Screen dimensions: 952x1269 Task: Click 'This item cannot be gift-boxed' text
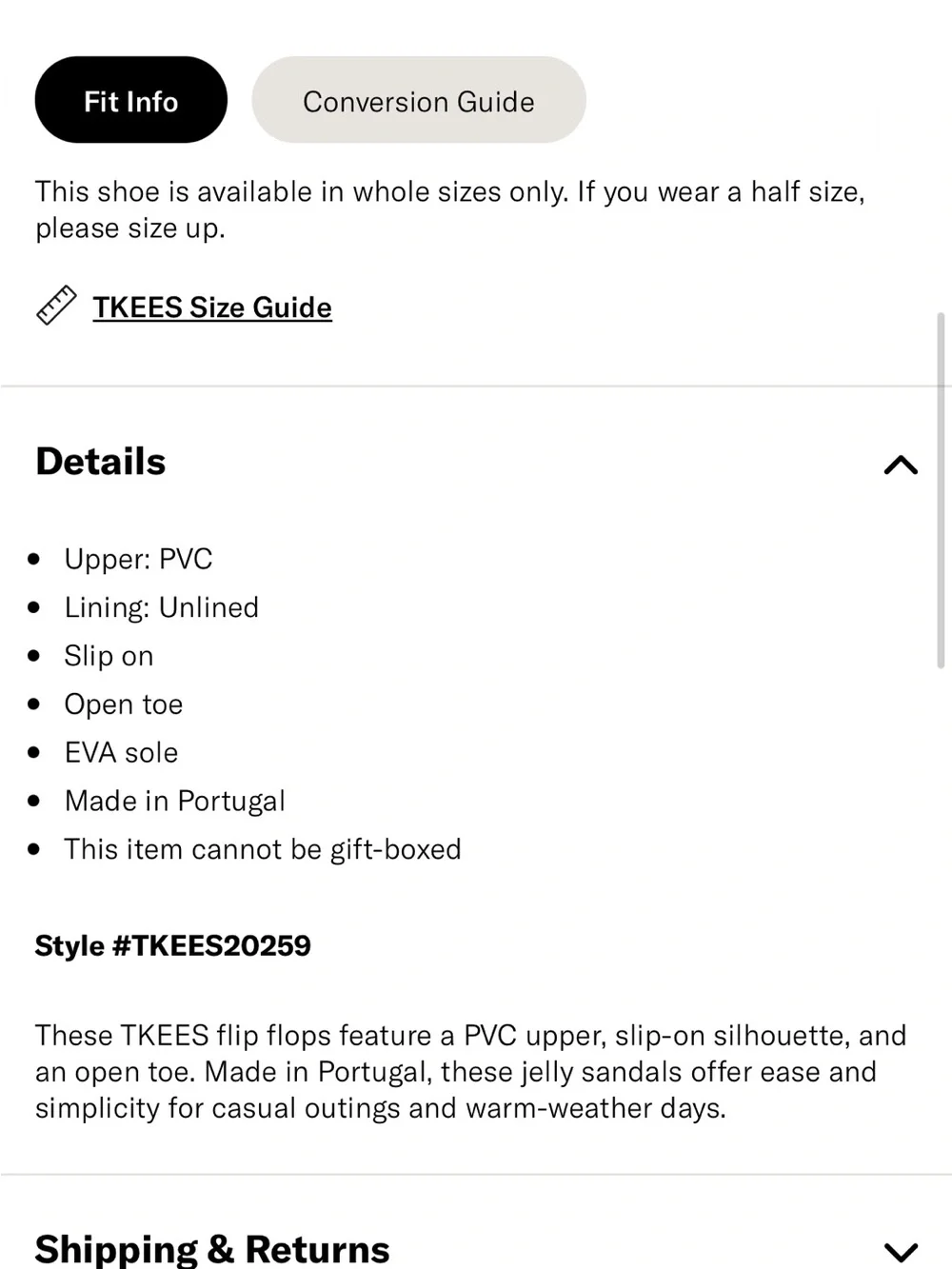[x=263, y=849]
